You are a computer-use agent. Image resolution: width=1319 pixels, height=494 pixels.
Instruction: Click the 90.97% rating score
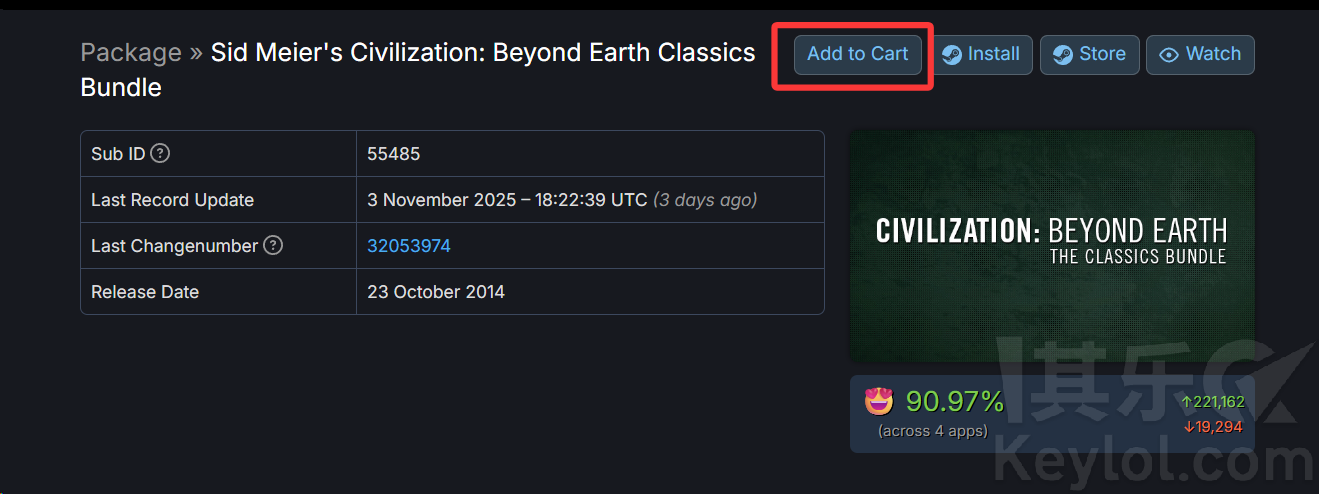coord(954,402)
